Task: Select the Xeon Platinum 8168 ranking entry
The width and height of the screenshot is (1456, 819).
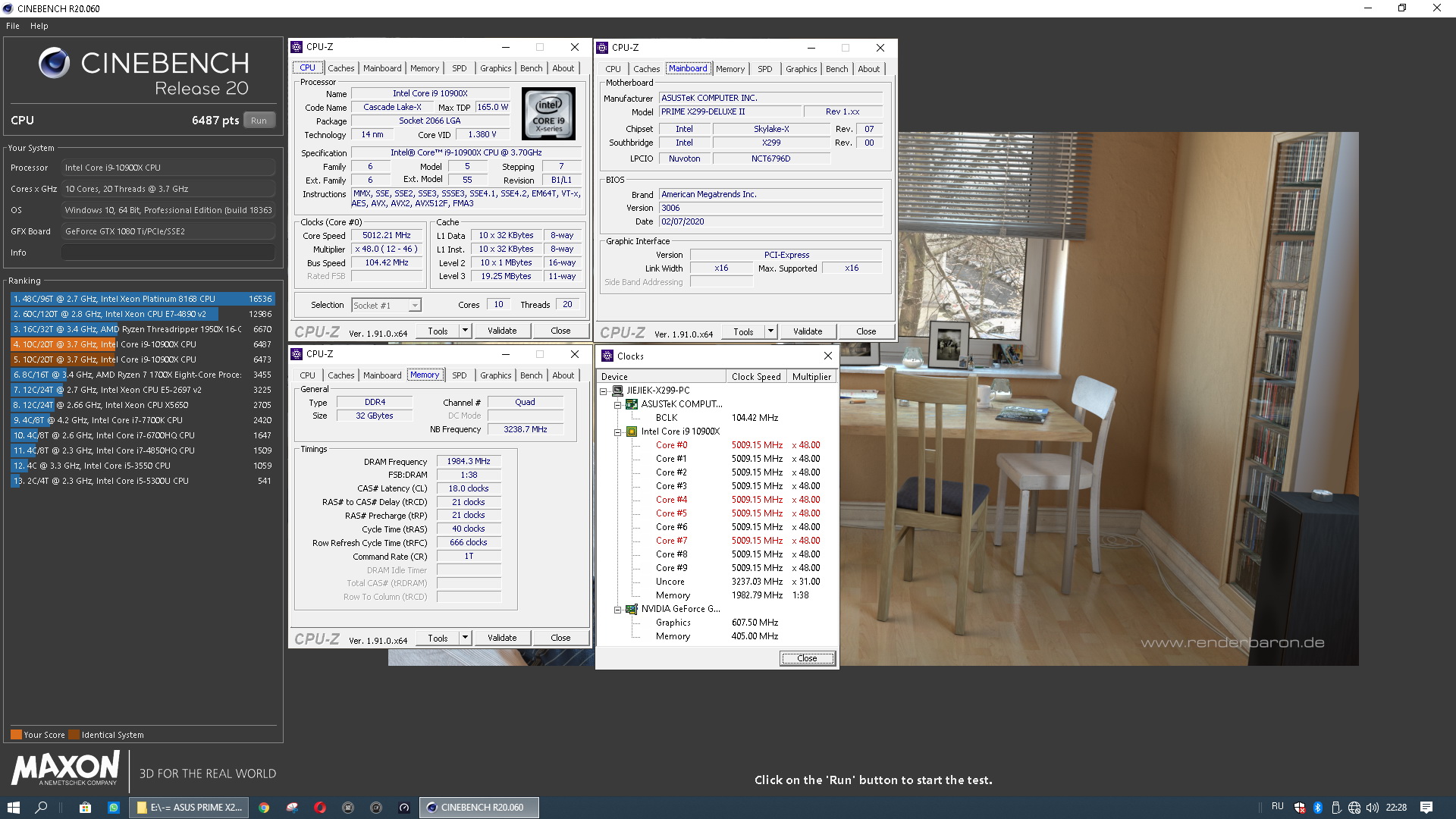Action: [x=143, y=299]
